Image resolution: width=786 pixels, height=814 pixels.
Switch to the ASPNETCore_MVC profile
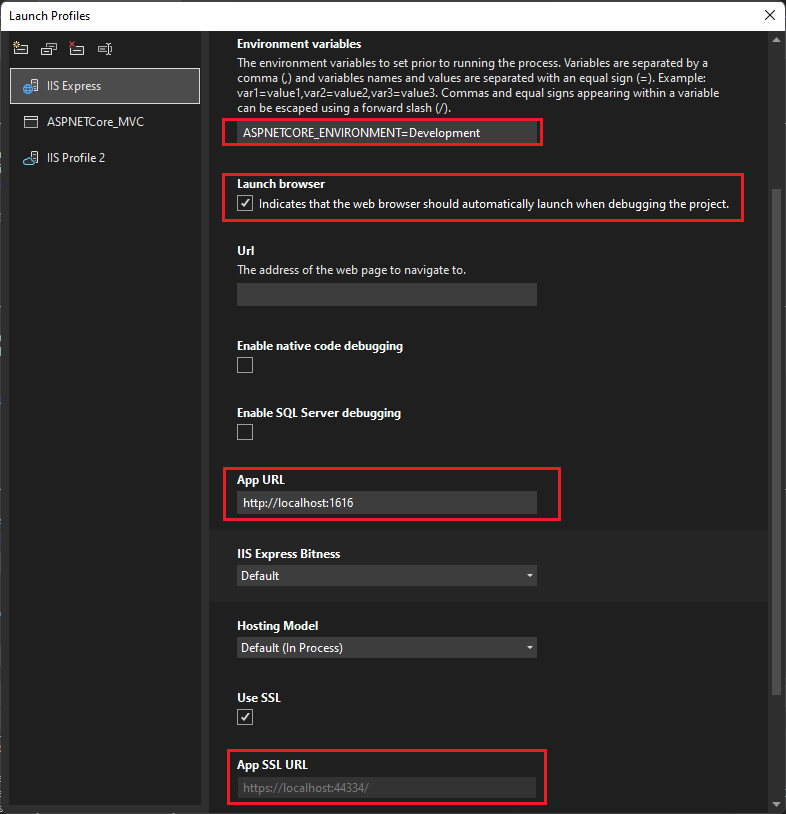[x=97, y=122]
